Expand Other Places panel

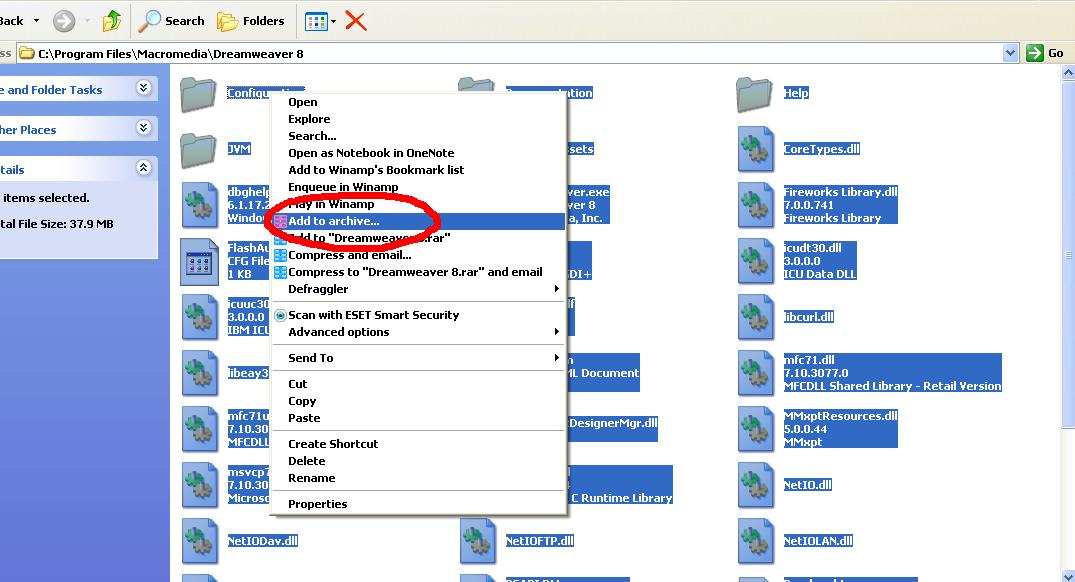pyautogui.click(x=143, y=128)
